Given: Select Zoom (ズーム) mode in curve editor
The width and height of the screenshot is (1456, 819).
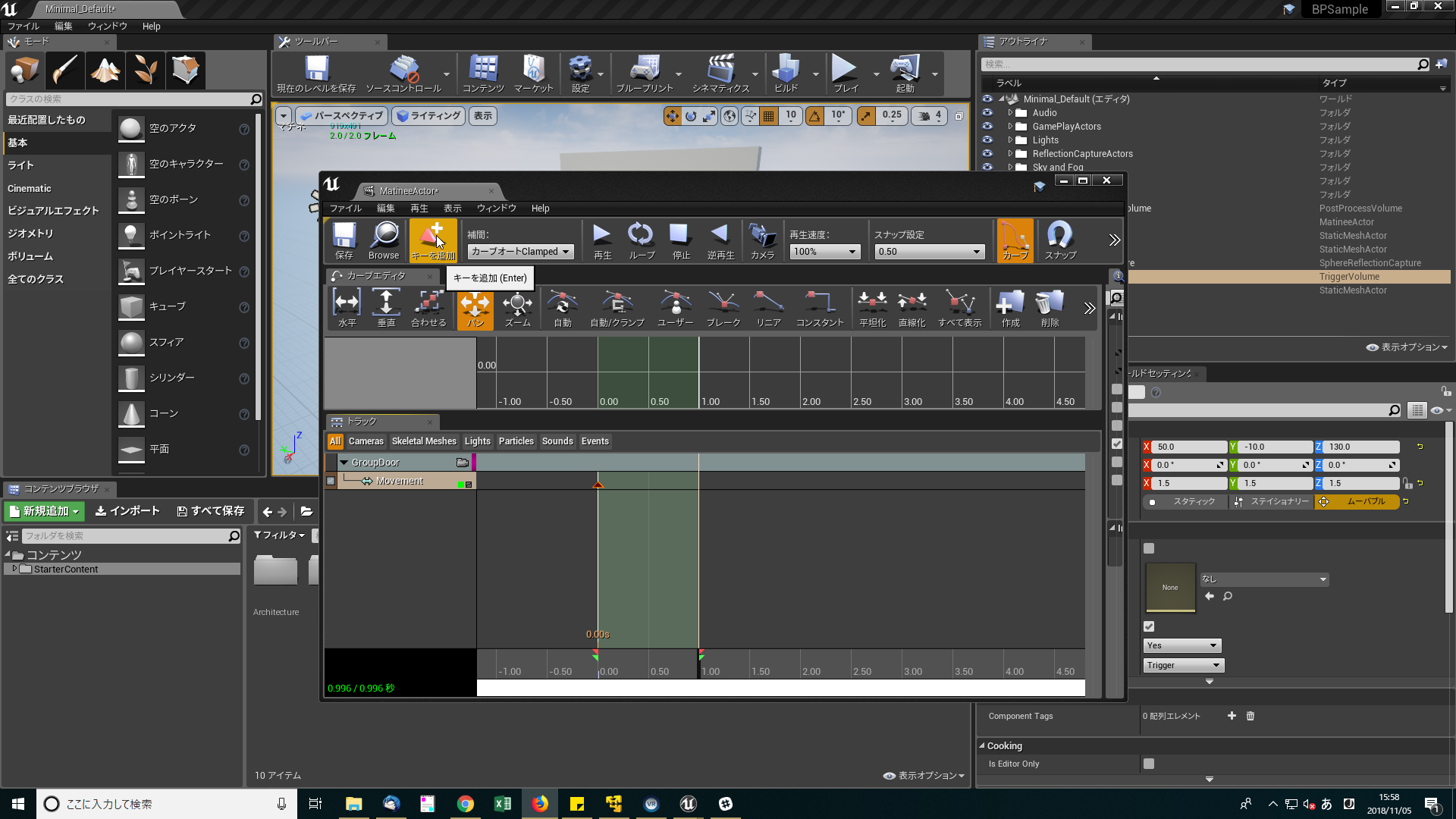Looking at the screenshot, I should coord(517,308).
